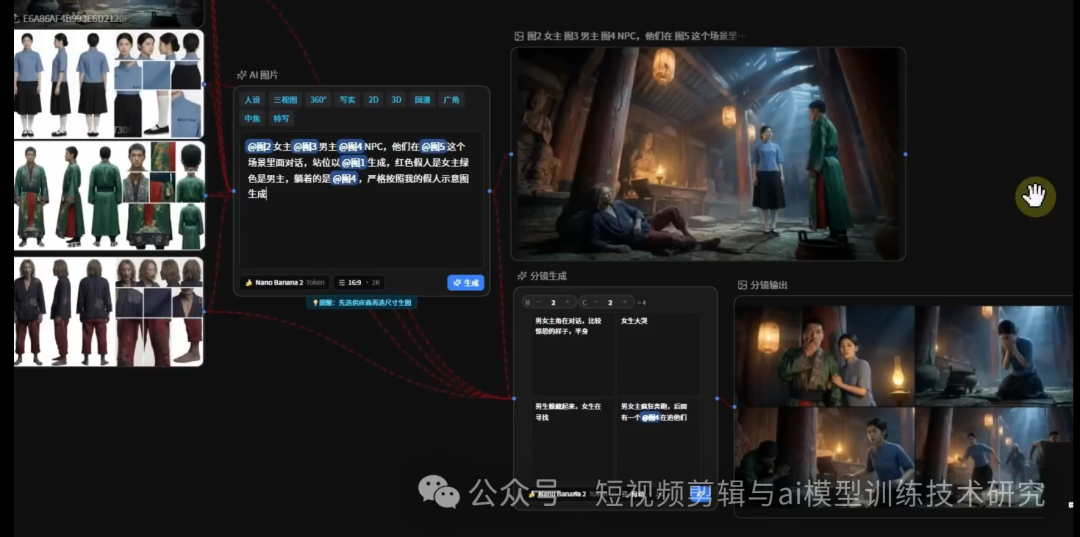Click the @图3 mention chip in the prompt

304,146
